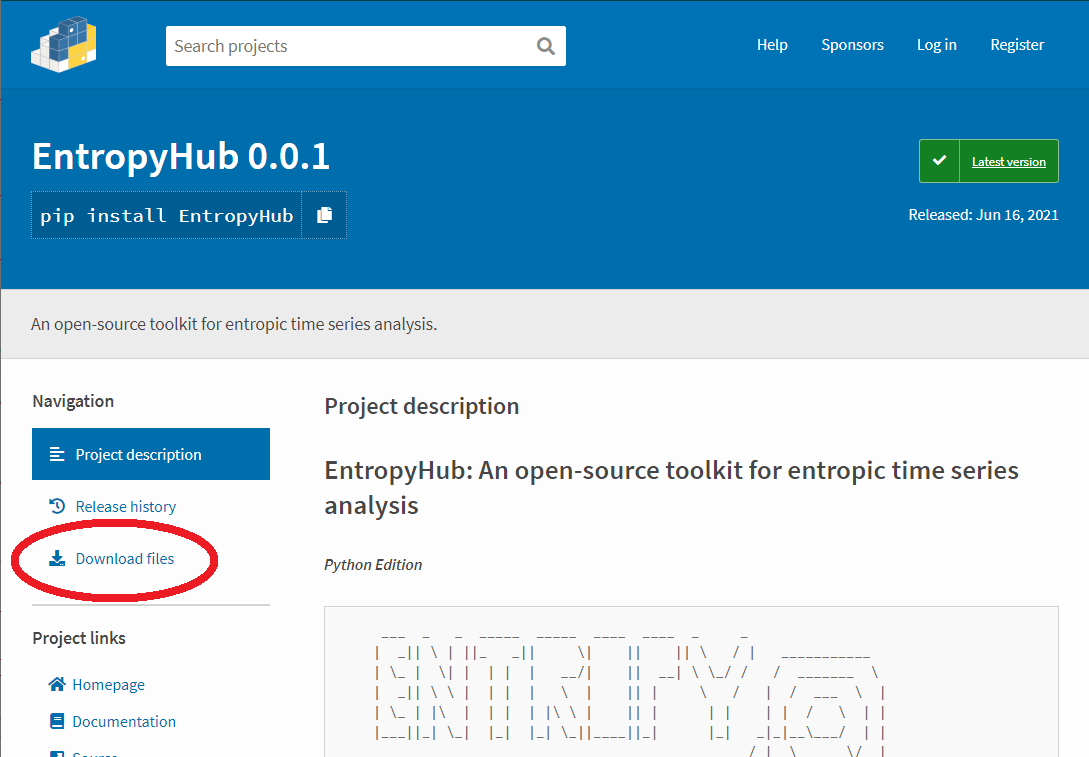Select pip install EntropyHub command text

[x=167, y=216]
